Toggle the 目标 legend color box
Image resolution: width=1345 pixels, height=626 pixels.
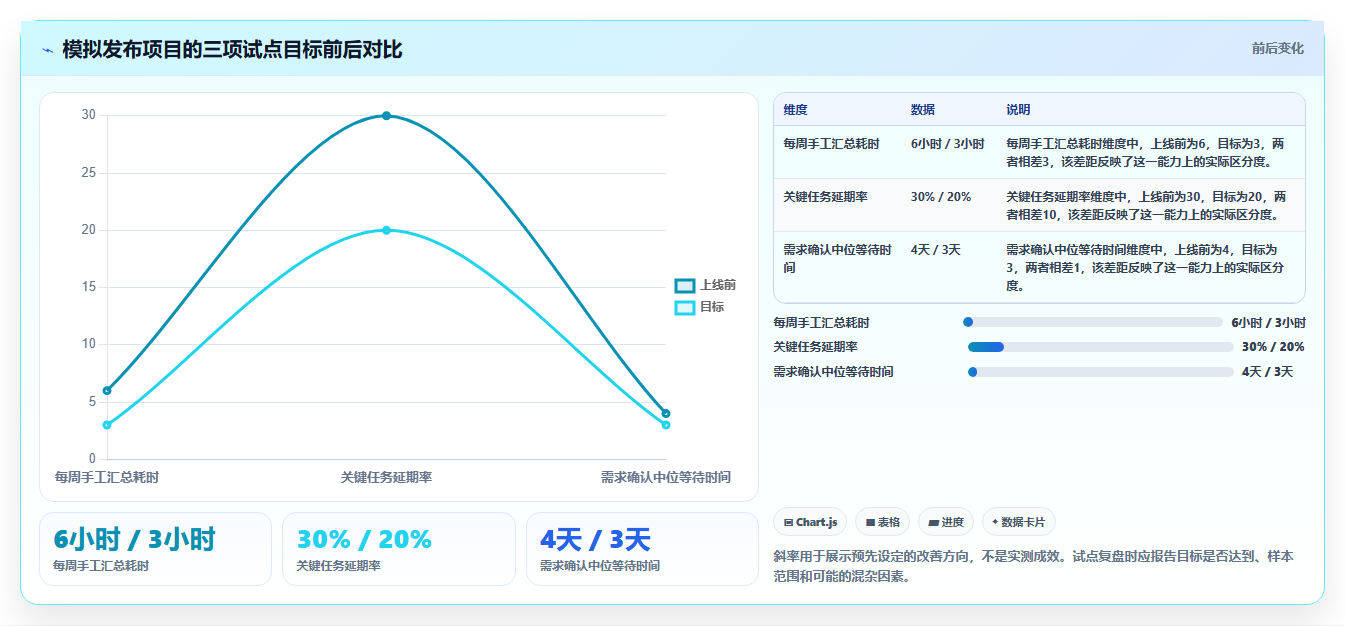tap(685, 308)
